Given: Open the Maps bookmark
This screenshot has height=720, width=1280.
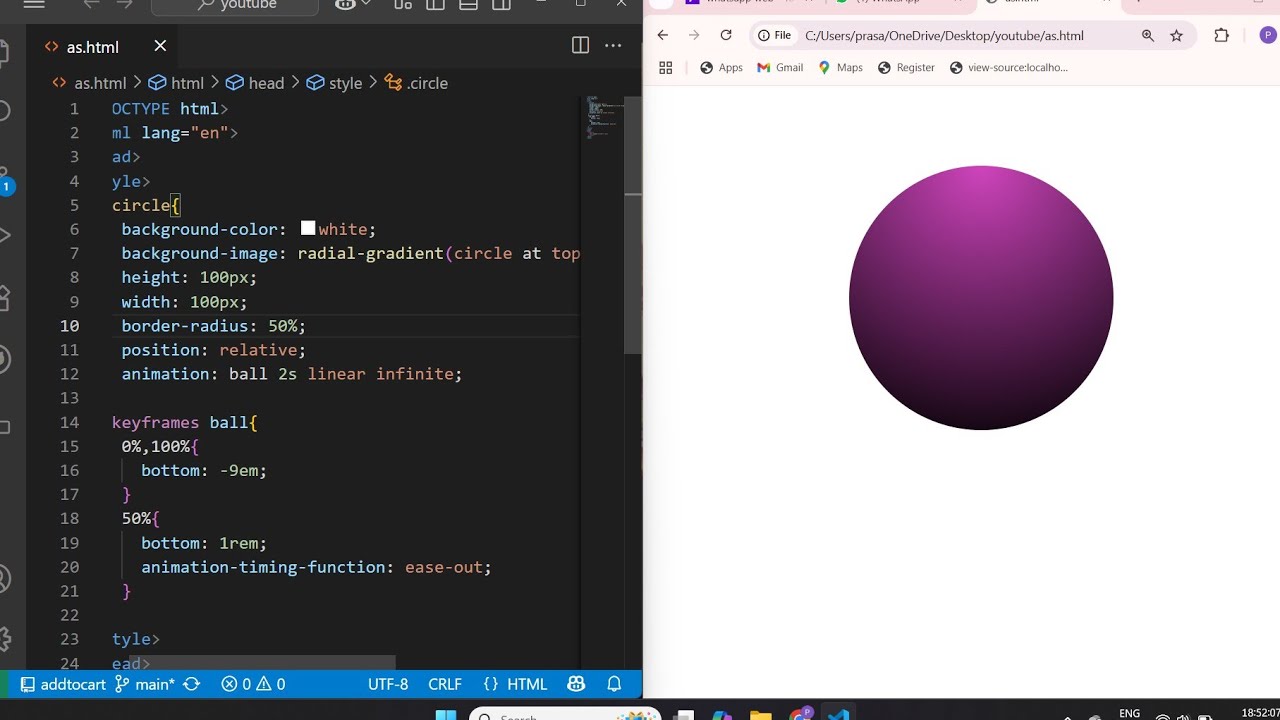Looking at the screenshot, I should point(840,67).
